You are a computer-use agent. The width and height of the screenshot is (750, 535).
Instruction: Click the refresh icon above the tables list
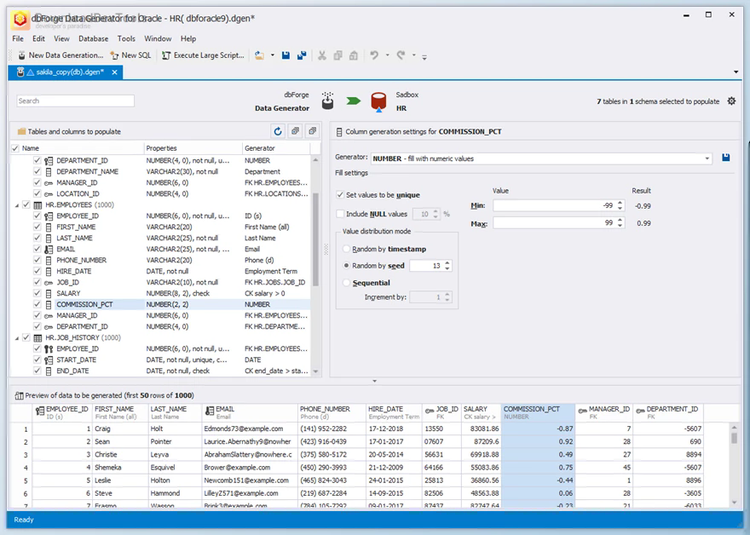278,131
